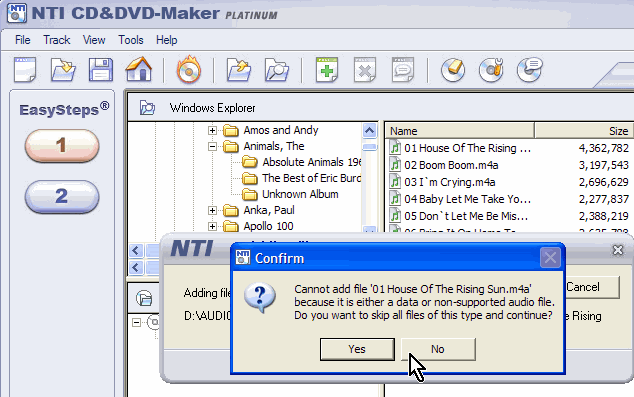Select 02 Boom Boom.m4a file

tap(451, 165)
